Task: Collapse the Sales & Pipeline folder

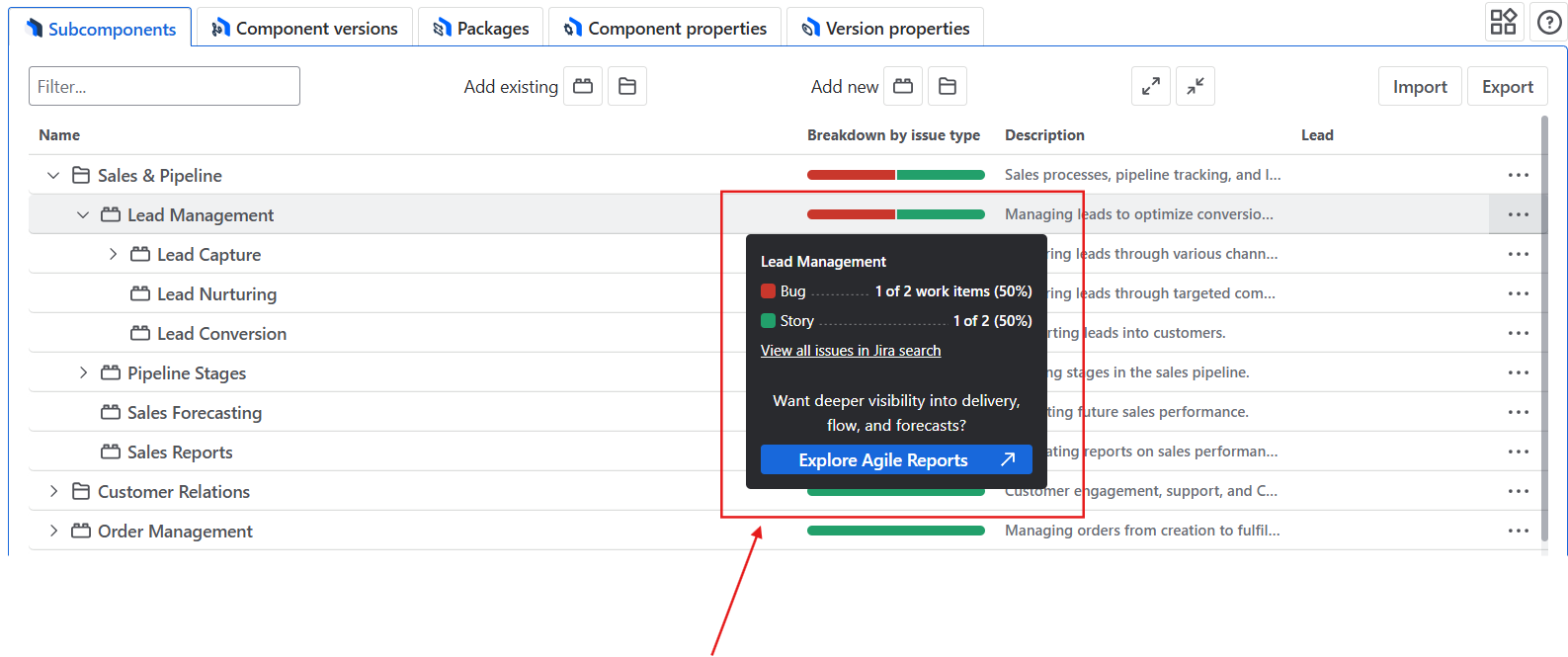Action: click(53, 175)
